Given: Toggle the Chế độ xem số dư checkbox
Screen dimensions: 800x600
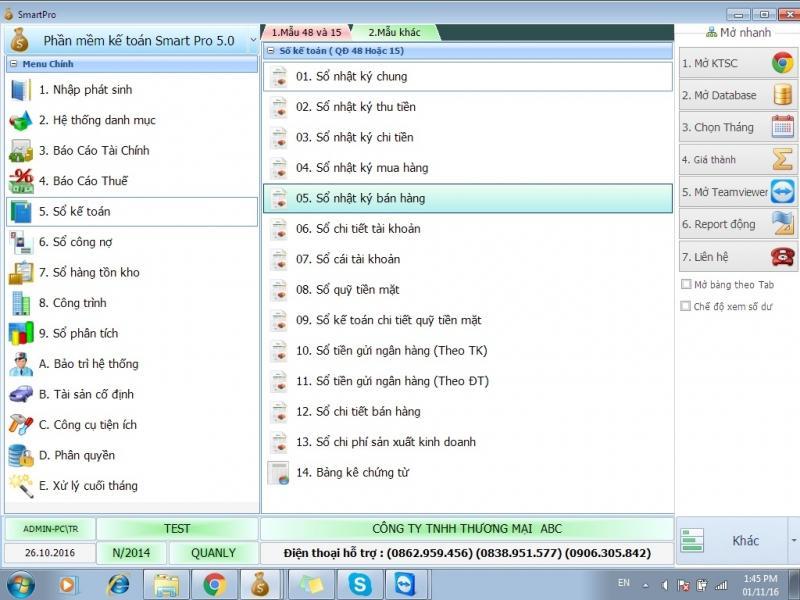Looking at the screenshot, I should tap(686, 307).
